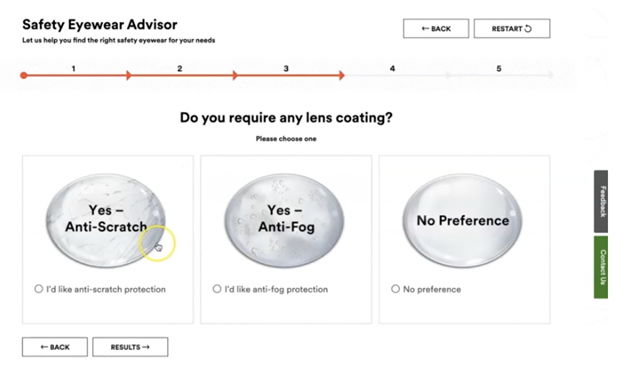
Task: Click the top Back button
Action: pyautogui.click(x=436, y=28)
